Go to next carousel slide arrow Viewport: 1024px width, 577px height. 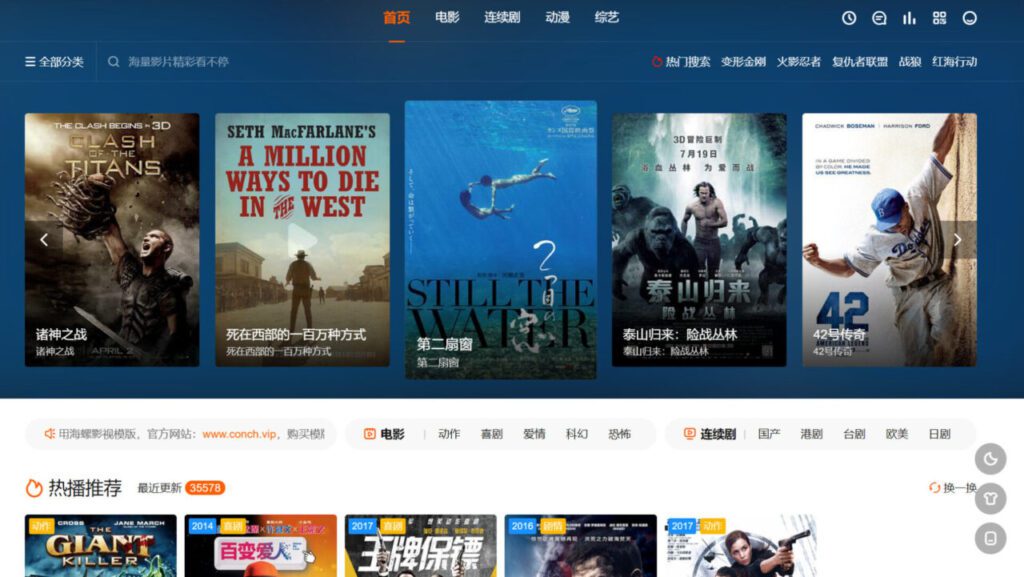(957, 240)
